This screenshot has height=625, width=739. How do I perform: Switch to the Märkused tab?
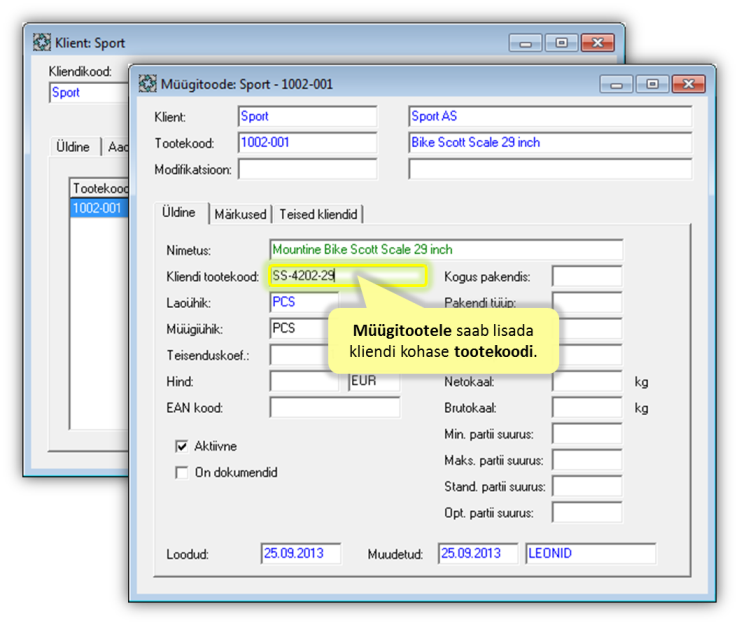pyautogui.click(x=240, y=214)
